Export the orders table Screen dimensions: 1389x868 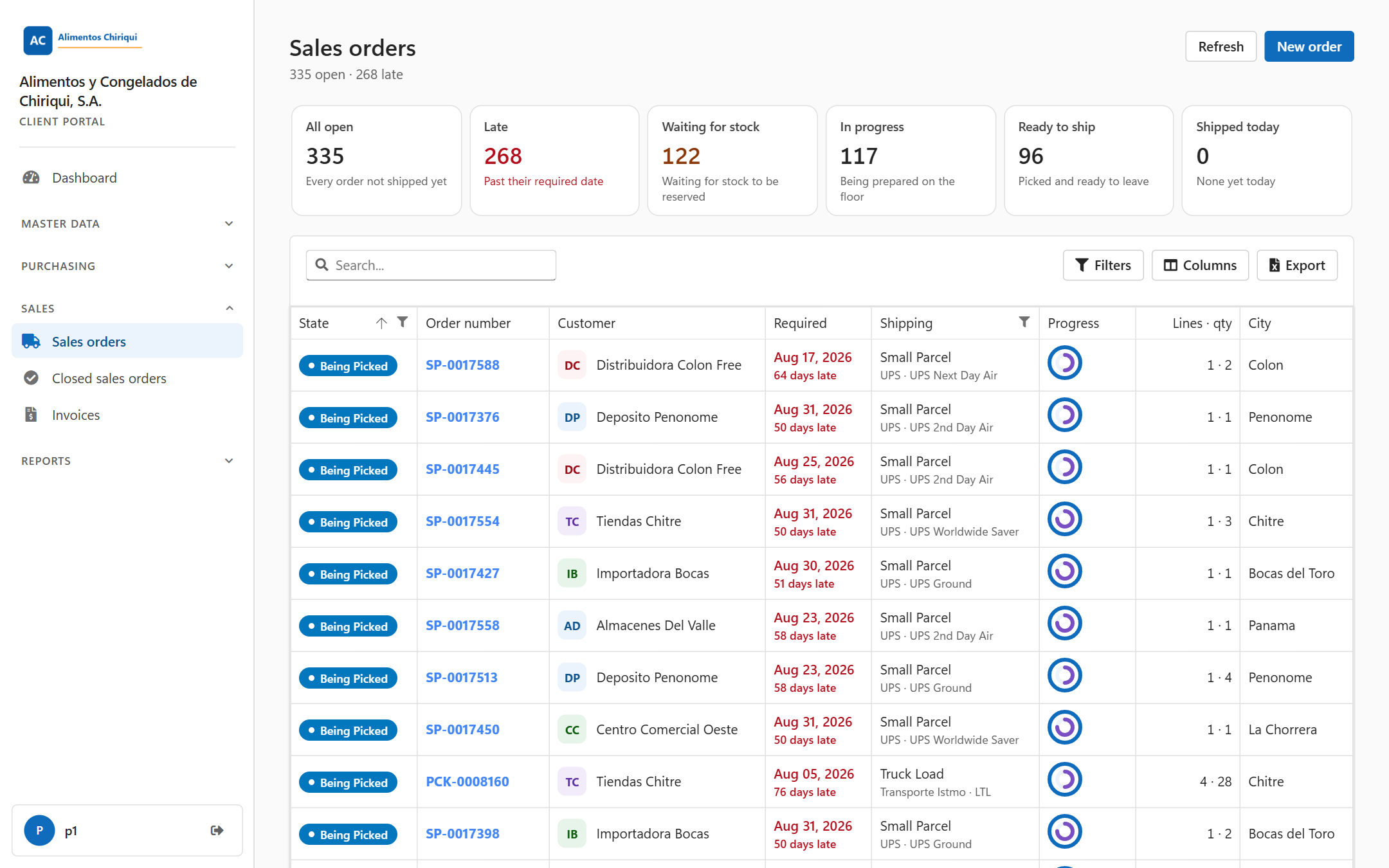point(1297,265)
